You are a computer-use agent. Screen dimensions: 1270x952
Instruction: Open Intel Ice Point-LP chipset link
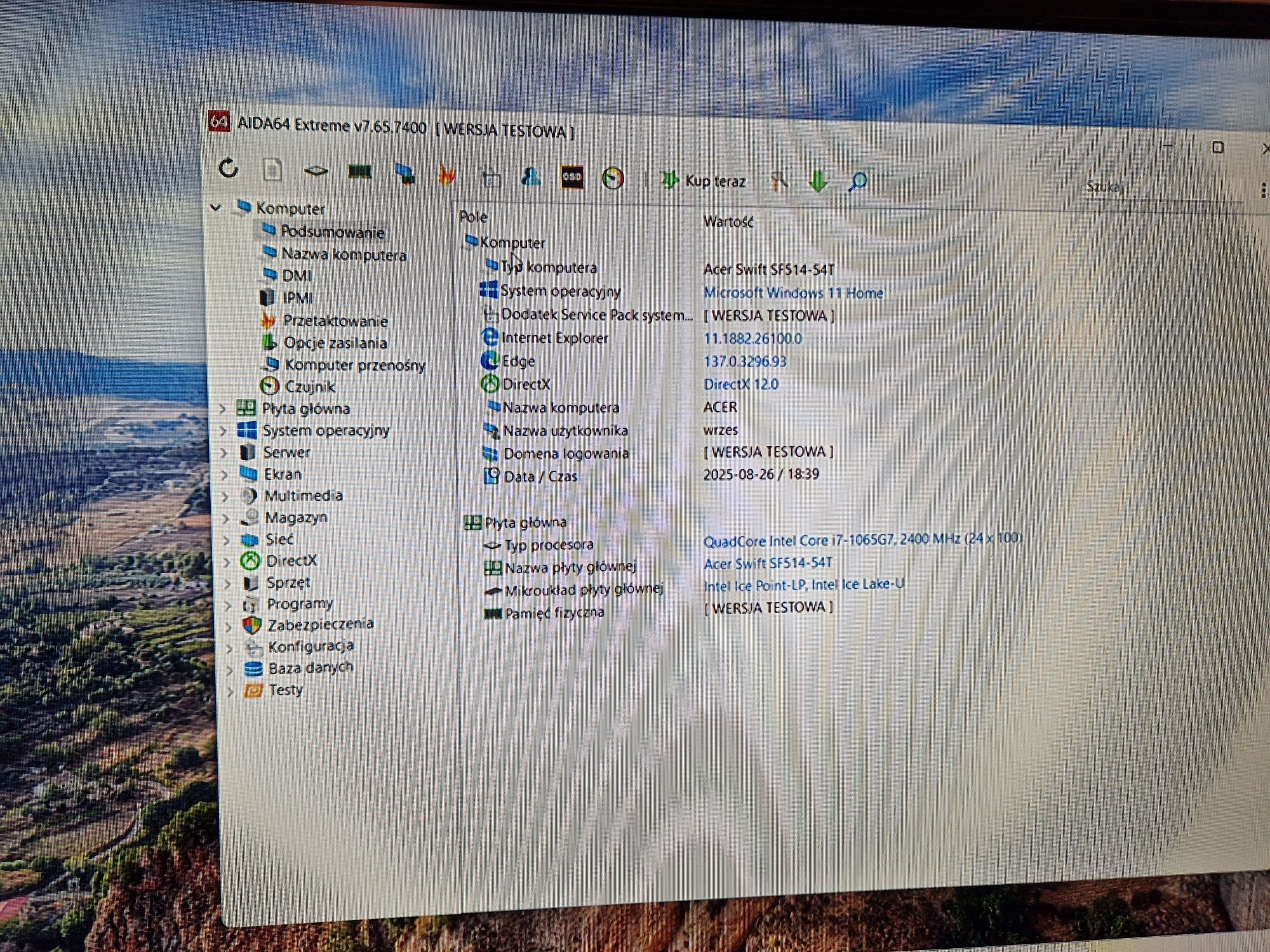pyautogui.click(x=804, y=585)
